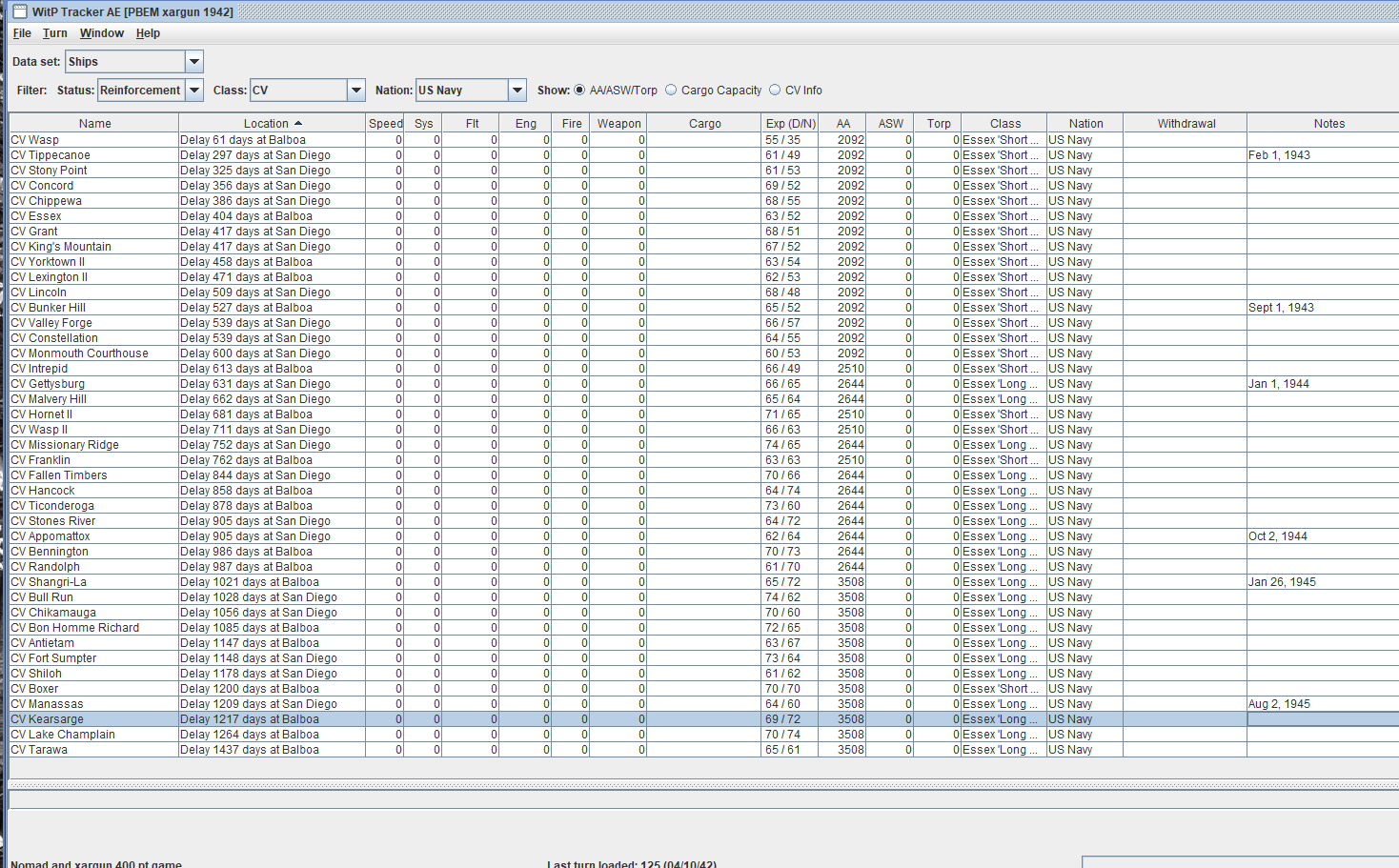Image resolution: width=1399 pixels, height=868 pixels.
Task: Click 'Delay 1437 days at Balboa' location cell
Action: pyautogui.click(x=272, y=750)
